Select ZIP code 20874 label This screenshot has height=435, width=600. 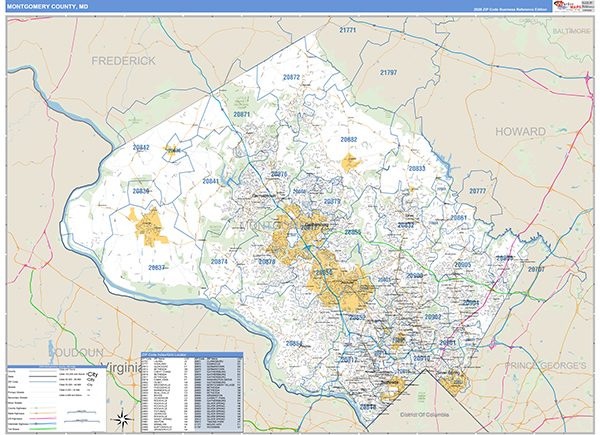tap(219, 262)
